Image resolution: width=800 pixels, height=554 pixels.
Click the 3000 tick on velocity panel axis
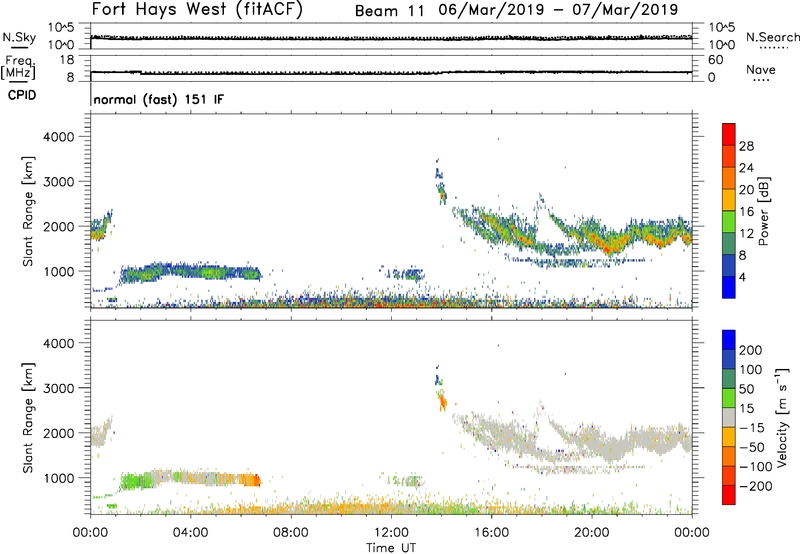pos(59,388)
